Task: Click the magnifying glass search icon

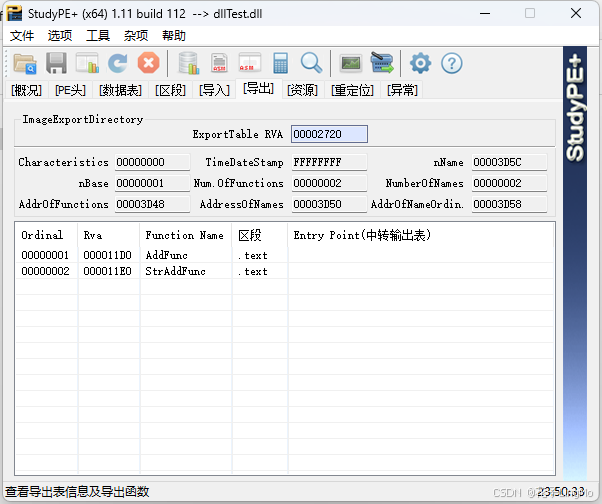Action: (x=311, y=63)
